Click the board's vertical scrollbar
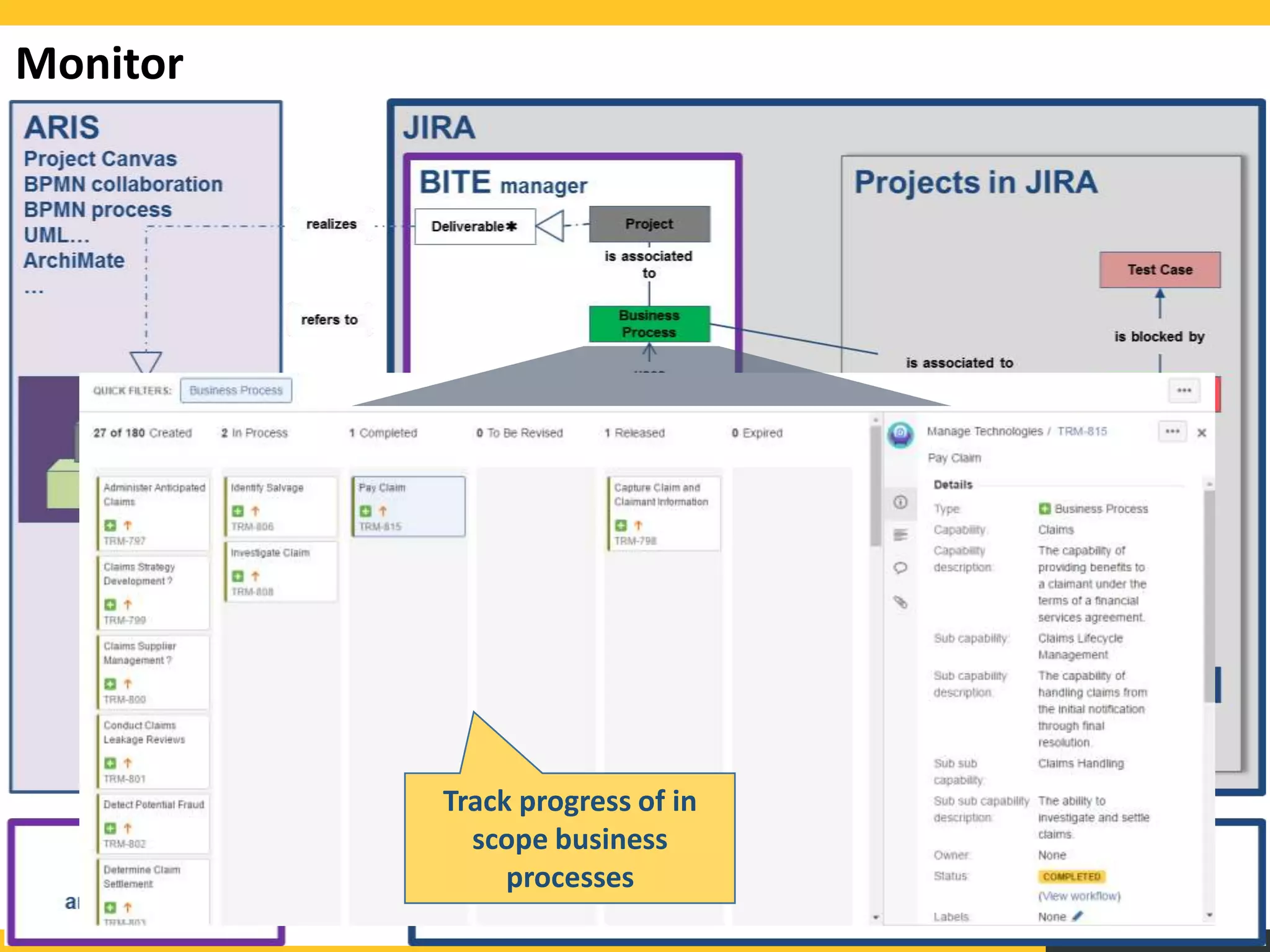1270x952 pixels. 876,487
